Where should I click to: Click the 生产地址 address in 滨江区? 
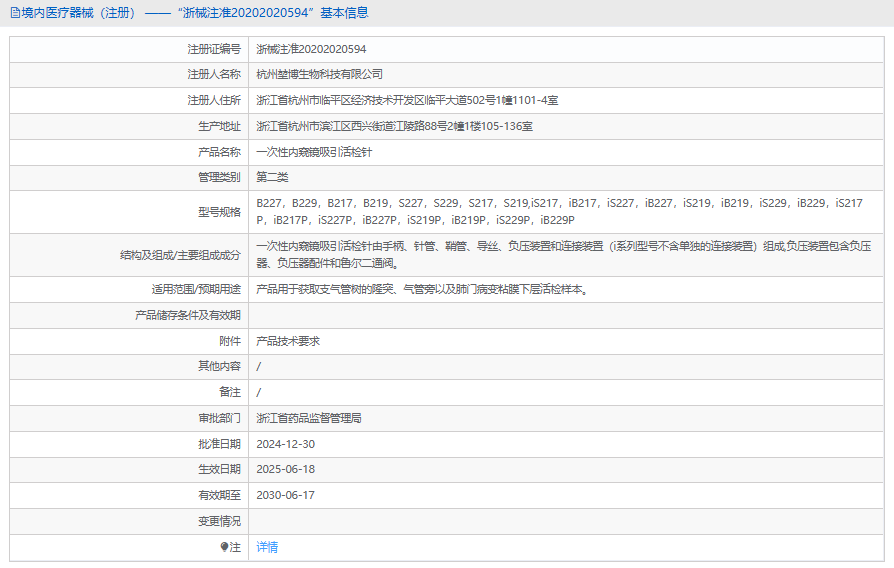pos(394,126)
